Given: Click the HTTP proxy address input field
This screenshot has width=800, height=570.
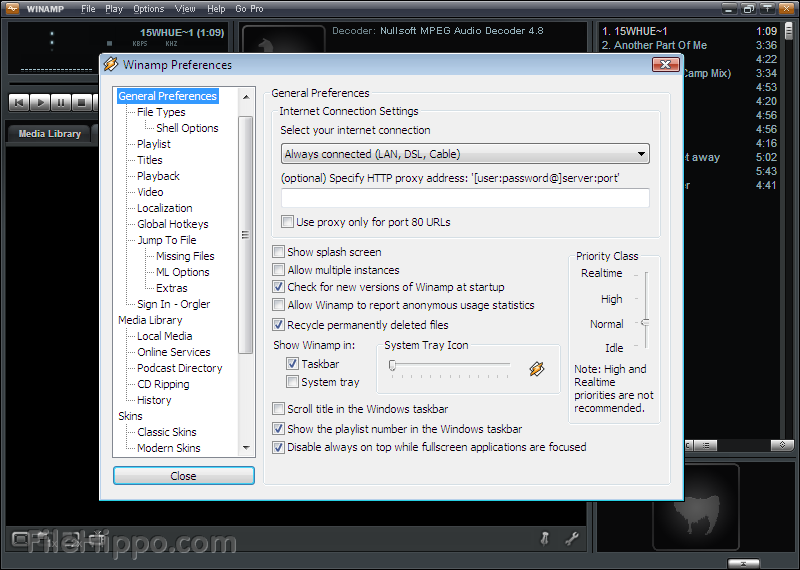Looking at the screenshot, I should (465, 197).
